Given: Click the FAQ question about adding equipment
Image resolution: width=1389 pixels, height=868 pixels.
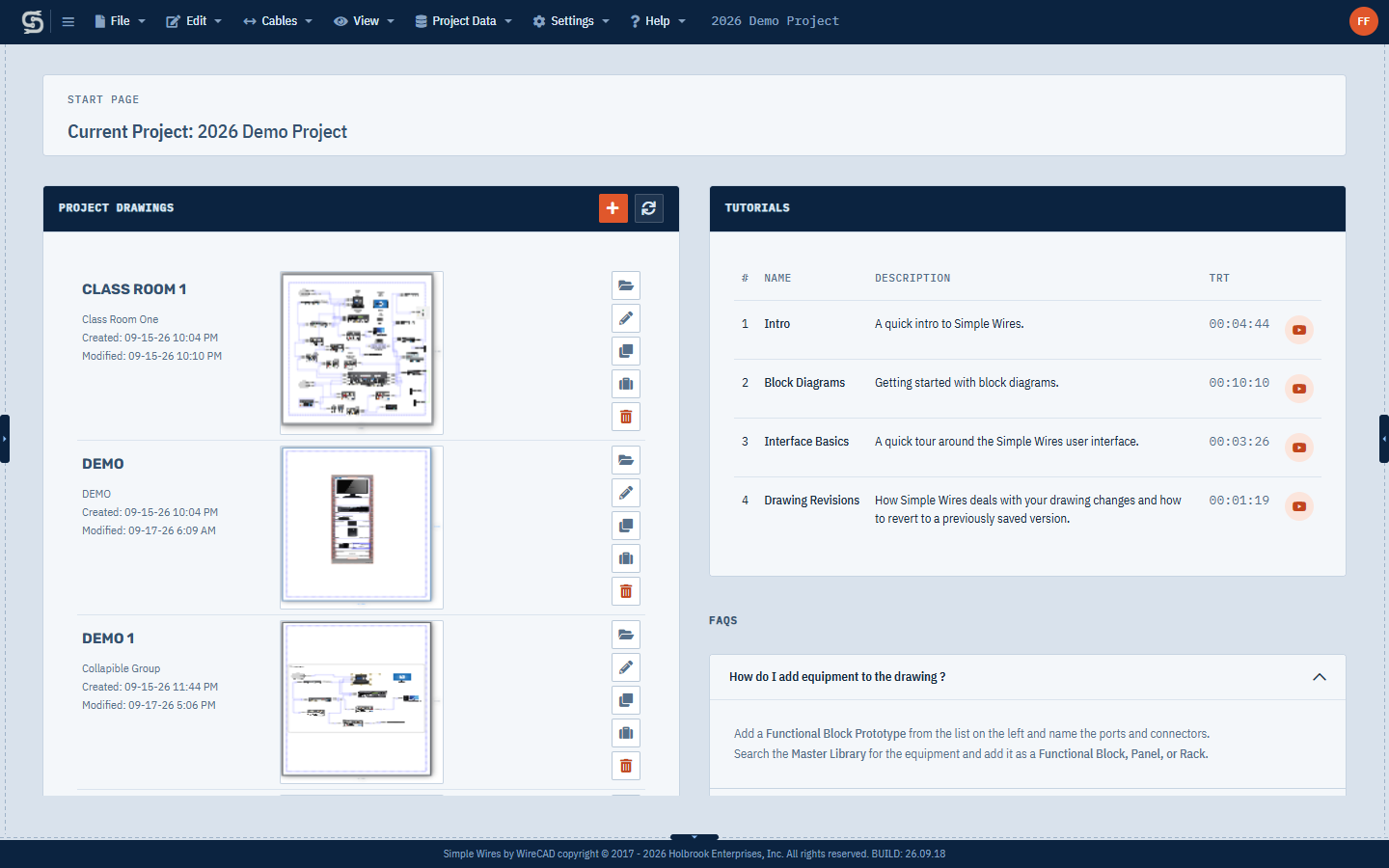Looking at the screenshot, I should (x=837, y=677).
